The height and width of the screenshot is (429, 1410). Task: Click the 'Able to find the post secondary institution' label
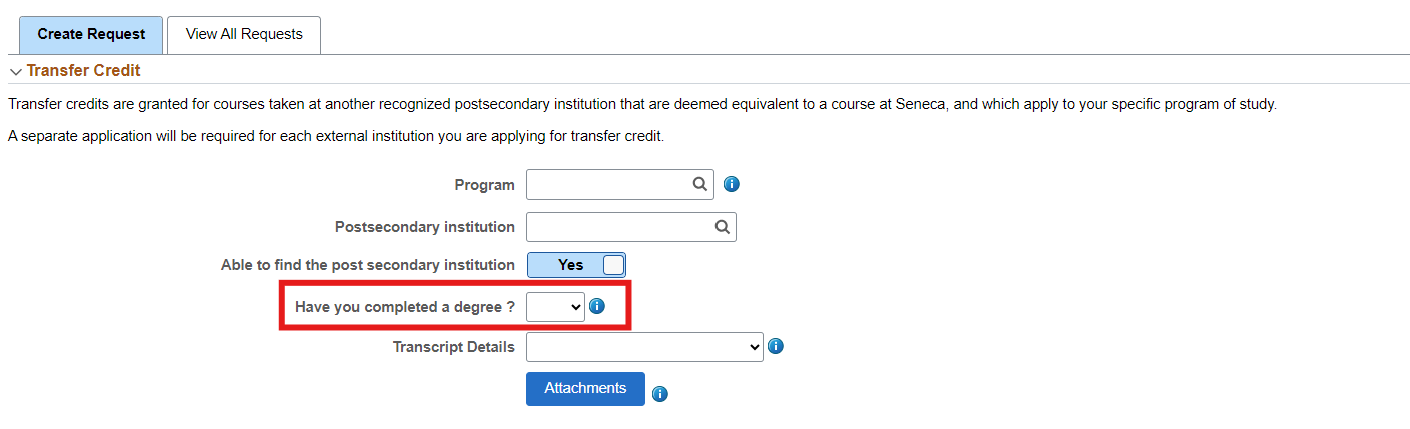367,265
